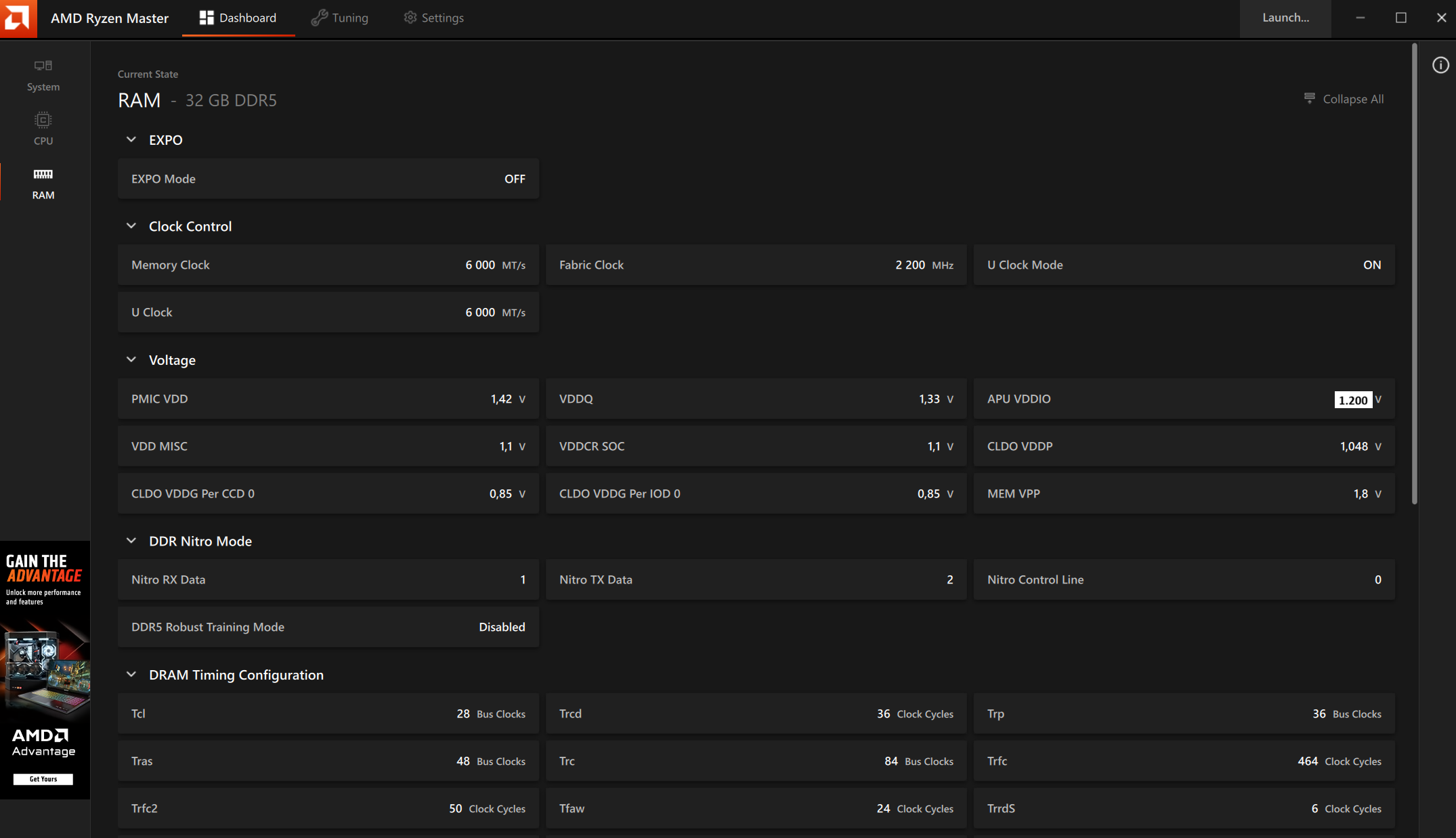This screenshot has height=838, width=1456.
Task: Click the info icon at top right
Action: pos(1440,65)
